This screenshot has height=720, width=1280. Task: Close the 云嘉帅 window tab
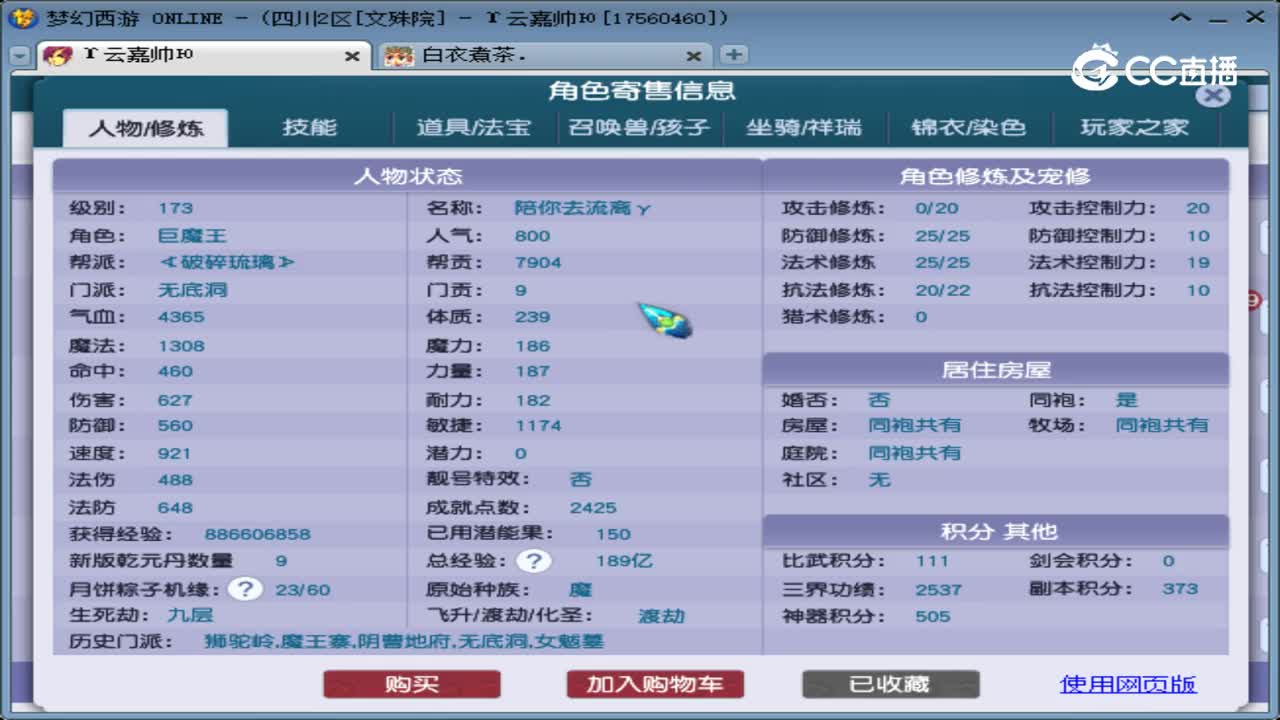[x=352, y=57]
